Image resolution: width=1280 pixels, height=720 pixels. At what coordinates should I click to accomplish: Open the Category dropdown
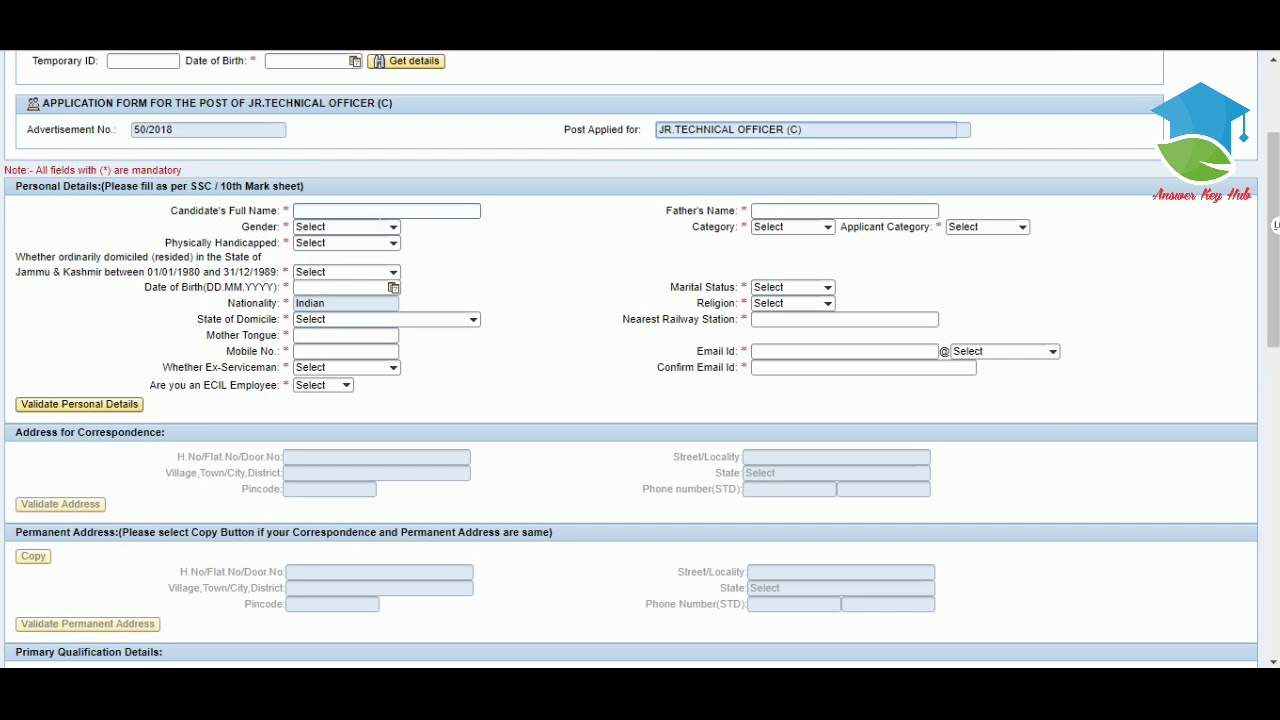point(792,227)
